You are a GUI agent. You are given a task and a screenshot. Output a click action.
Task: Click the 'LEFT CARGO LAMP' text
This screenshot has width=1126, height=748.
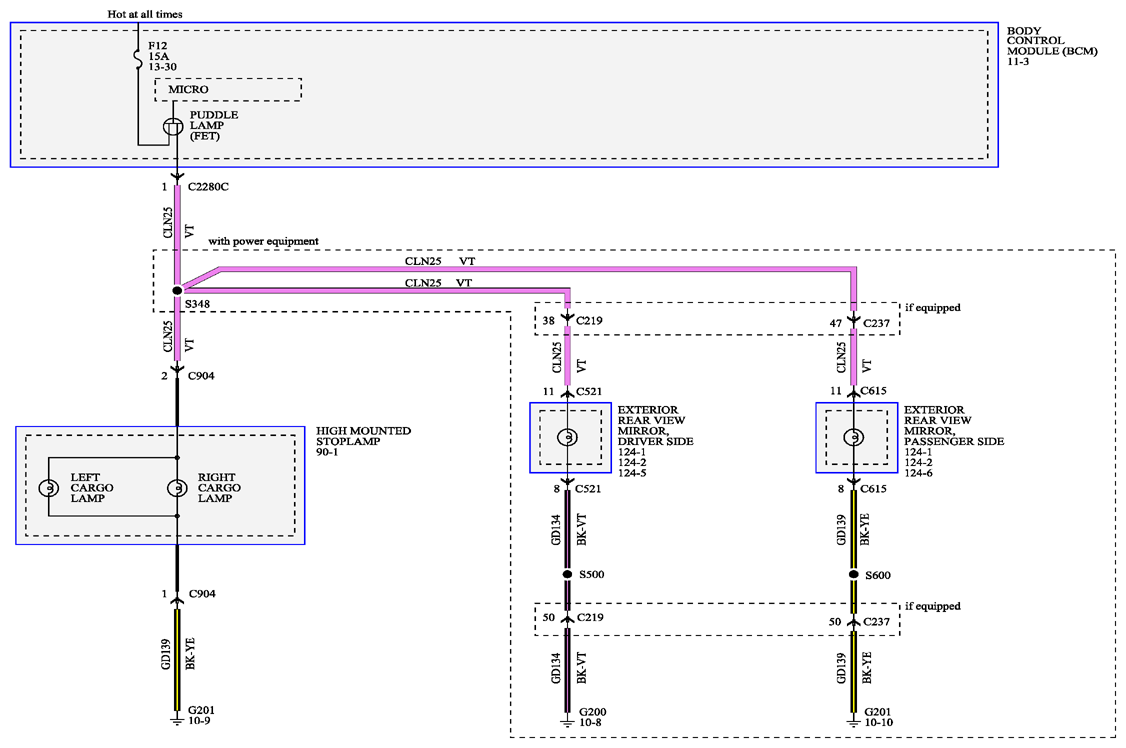click(92, 487)
